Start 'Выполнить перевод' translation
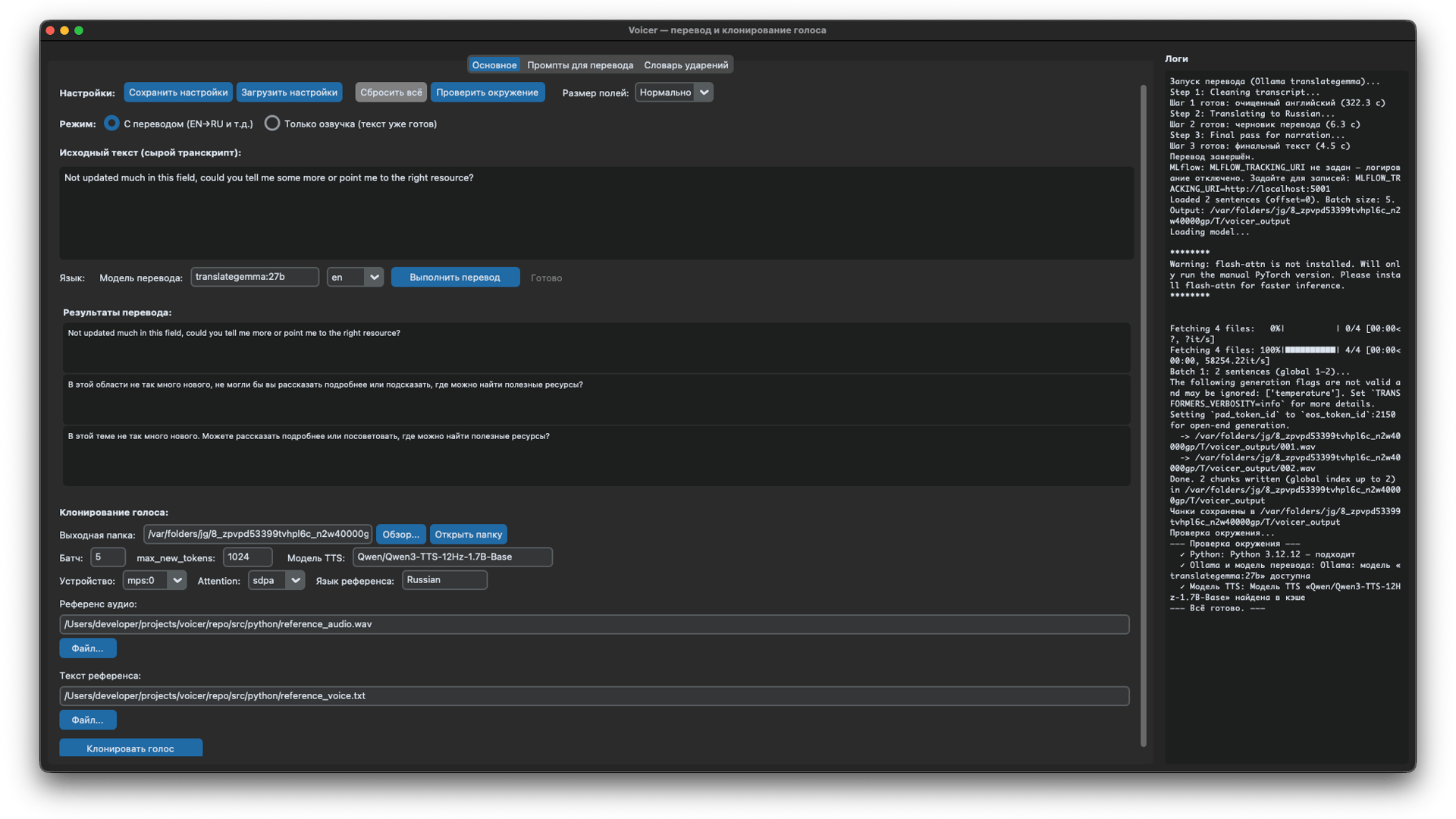The image size is (1456, 819). [x=455, y=278]
